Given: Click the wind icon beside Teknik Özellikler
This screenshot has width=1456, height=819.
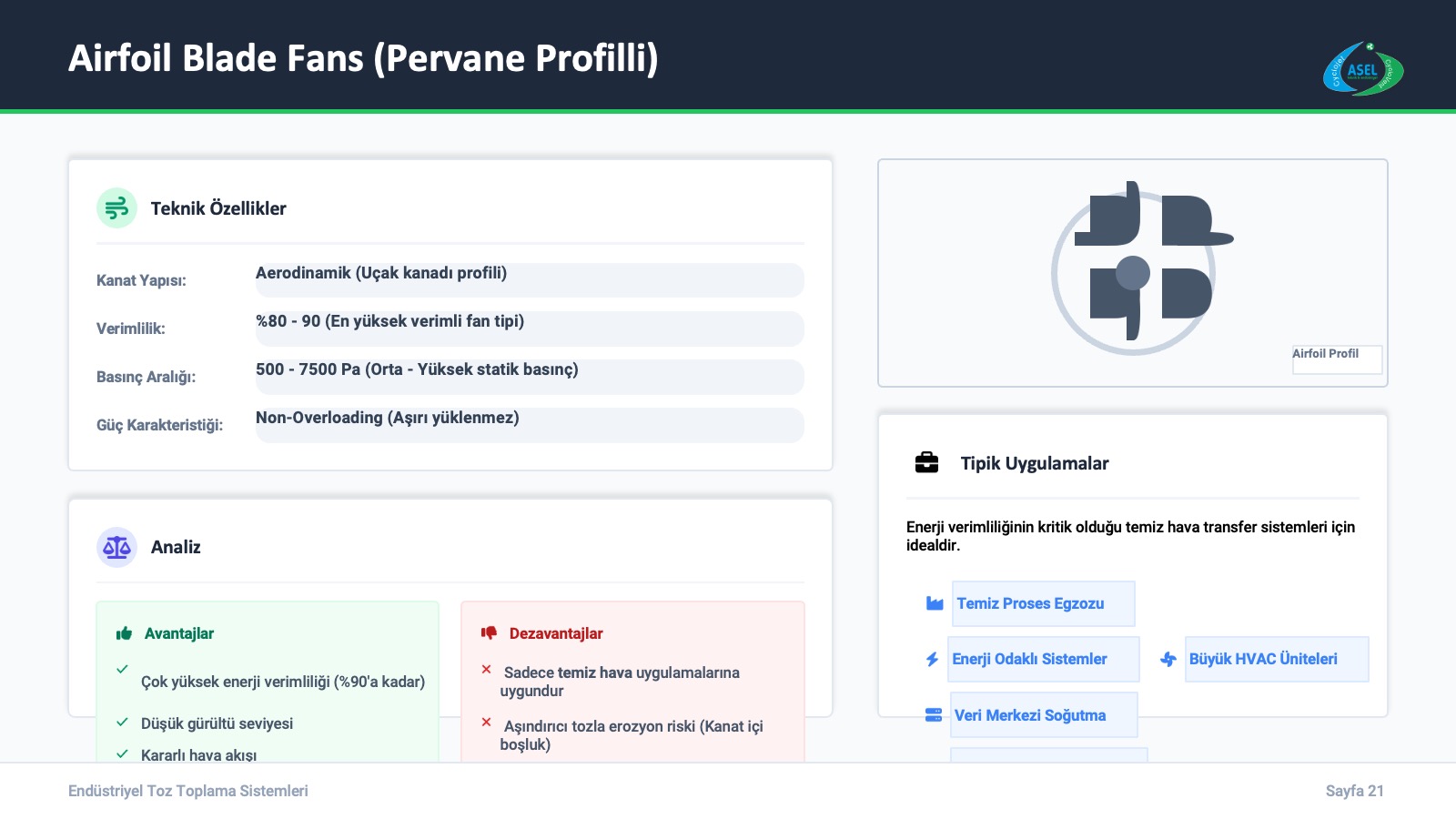Looking at the screenshot, I should (116, 208).
